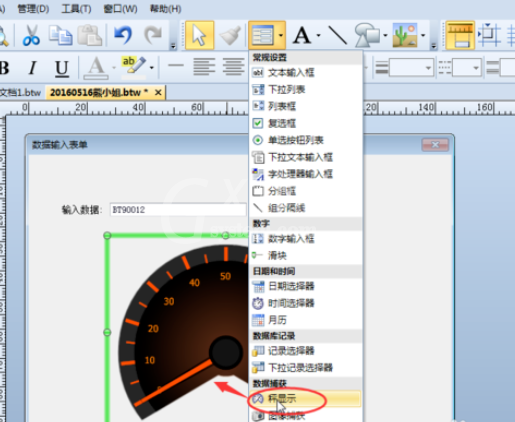Open the 帮助(H) menu

pyautogui.click(x=166, y=9)
